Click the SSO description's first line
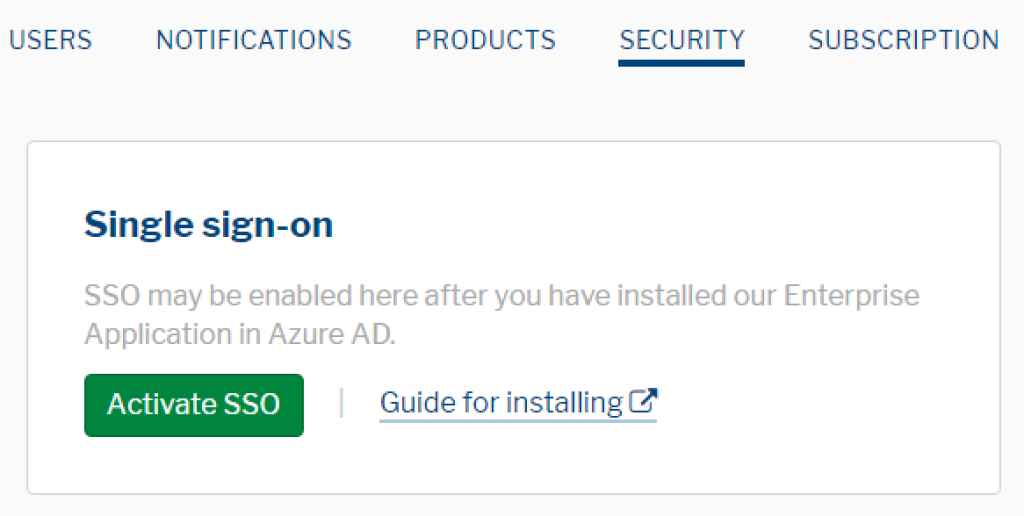The height and width of the screenshot is (516, 1024). 501,297
